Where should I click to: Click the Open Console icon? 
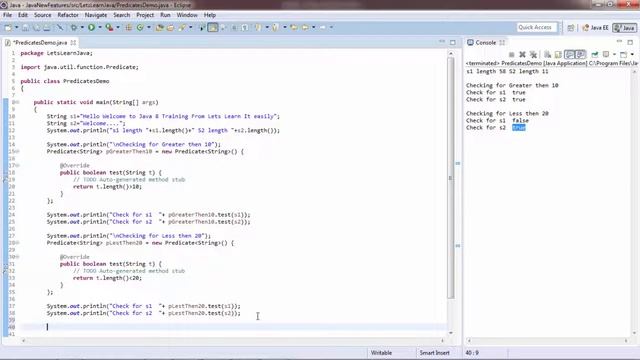[623, 54]
